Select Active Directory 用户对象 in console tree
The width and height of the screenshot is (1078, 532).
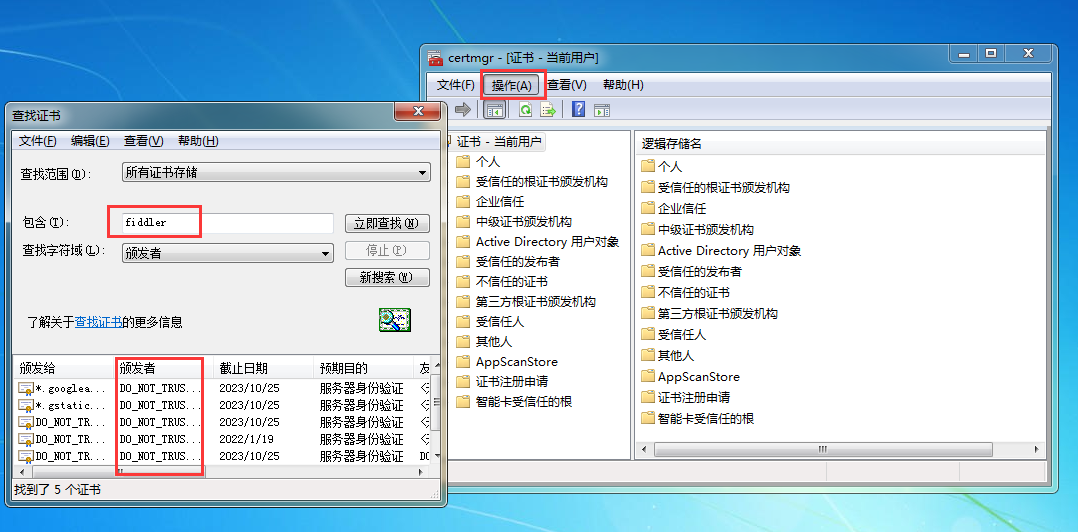[547, 242]
